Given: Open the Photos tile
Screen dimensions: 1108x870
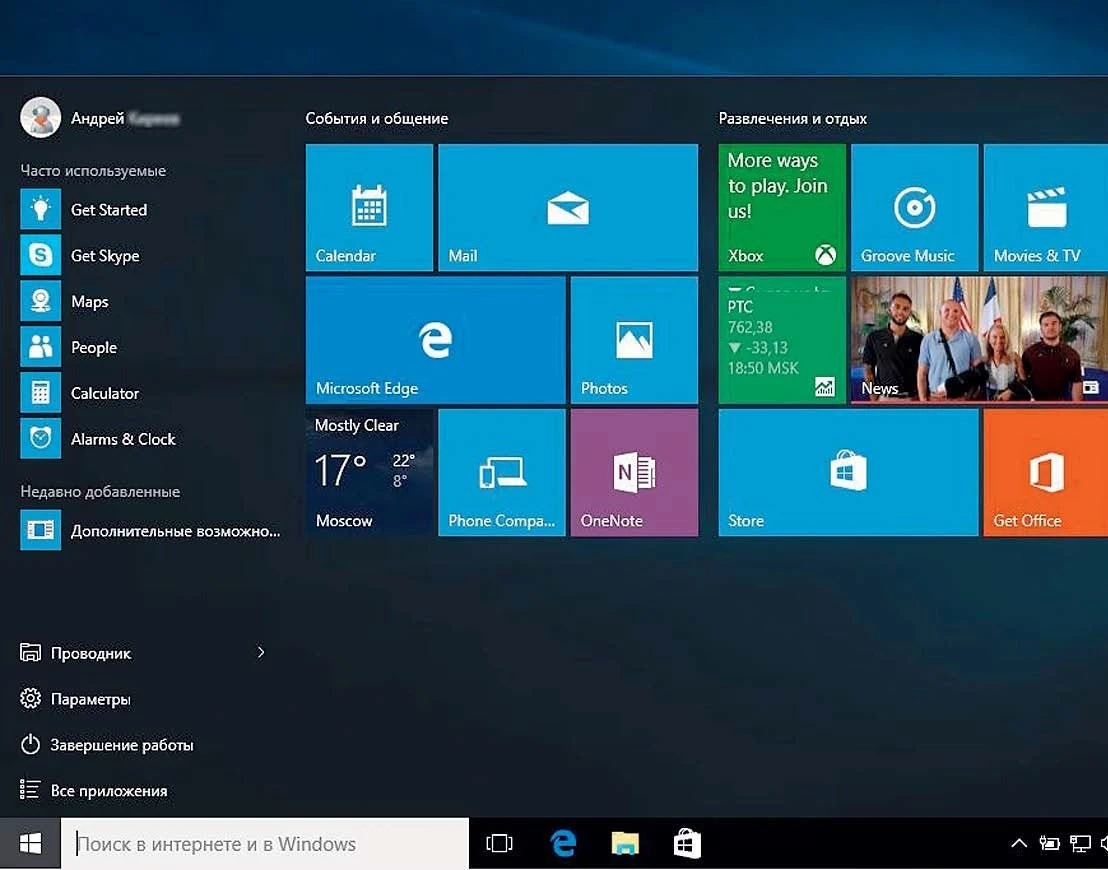Looking at the screenshot, I should coord(633,340).
